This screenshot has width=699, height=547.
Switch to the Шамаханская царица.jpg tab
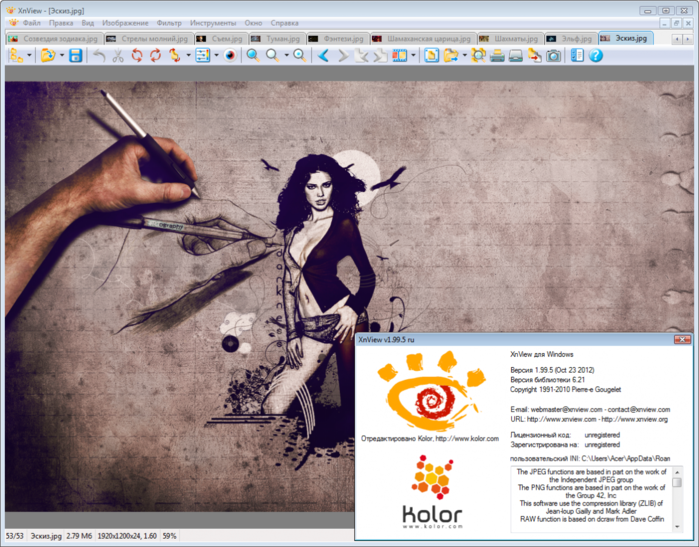pyautogui.click(x=424, y=39)
